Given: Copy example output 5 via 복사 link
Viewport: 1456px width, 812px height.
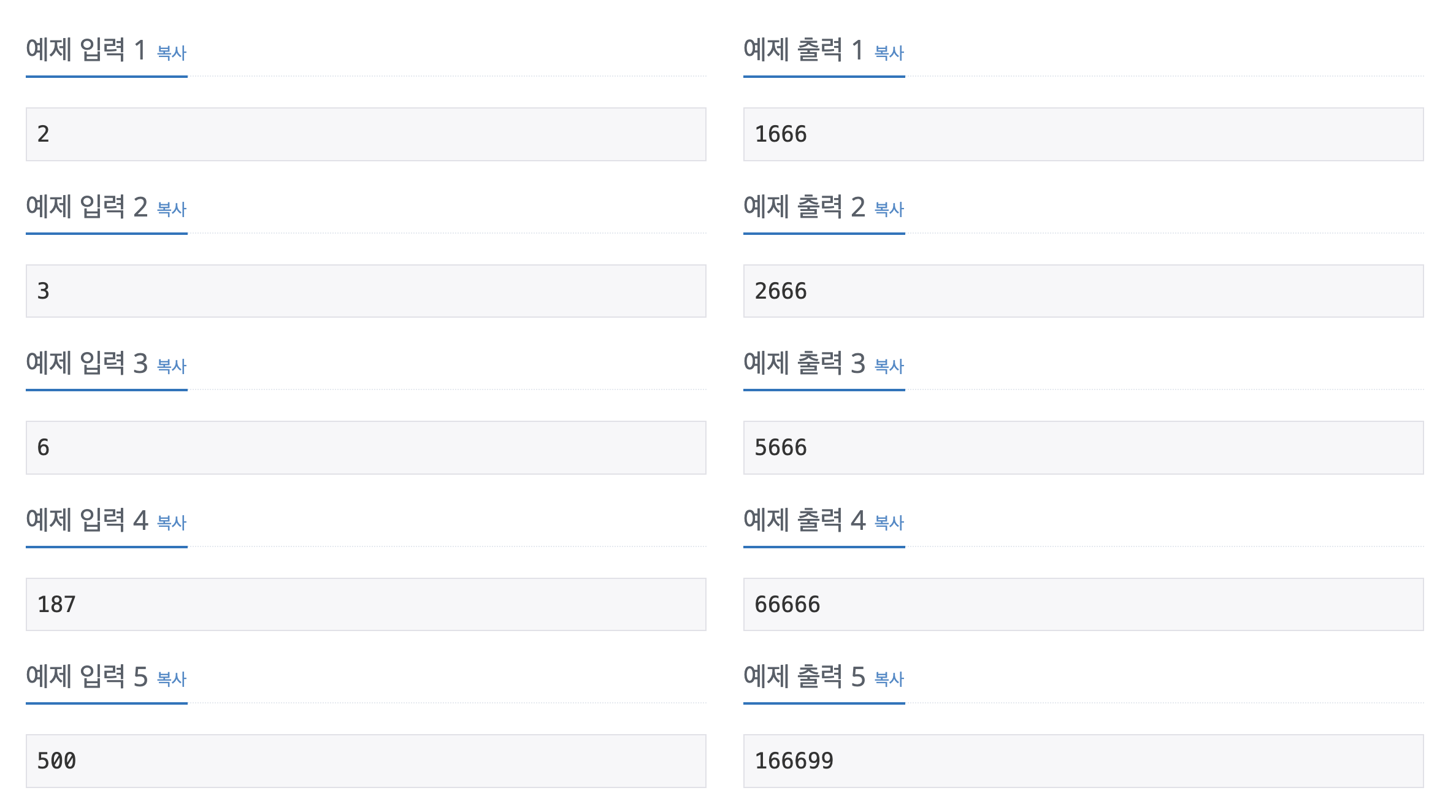Looking at the screenshot, I should pyautogui.click(x=889, y=679).
